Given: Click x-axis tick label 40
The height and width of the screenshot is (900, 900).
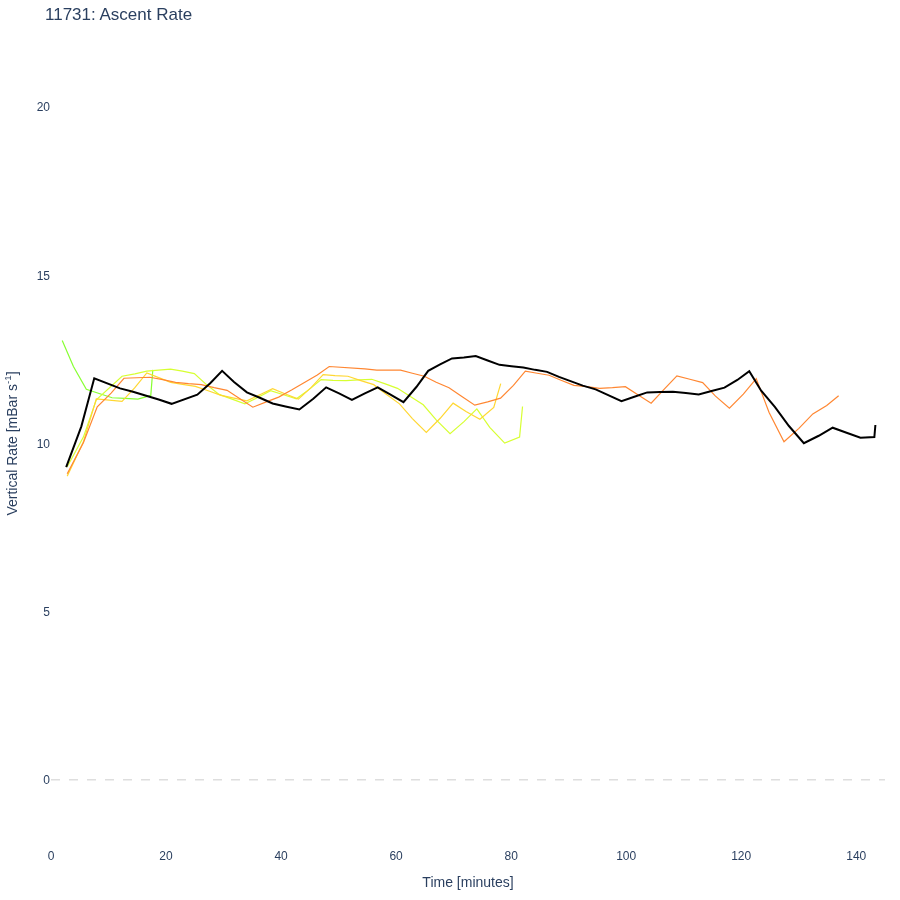Looking at the screenshot, I should (281, 856).
